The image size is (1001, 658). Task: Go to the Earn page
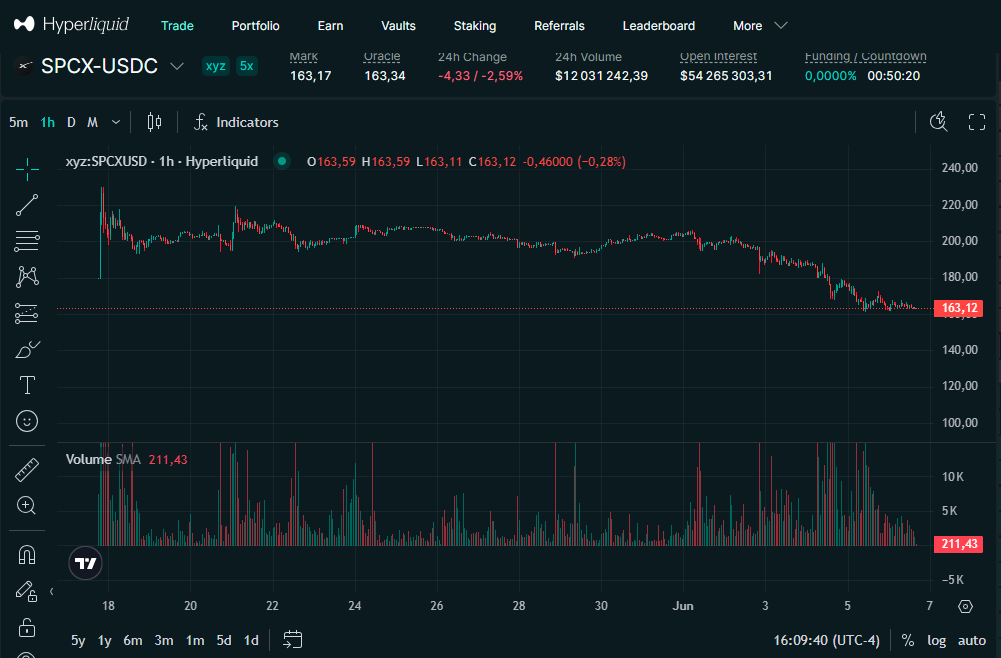tap(330, 26)
